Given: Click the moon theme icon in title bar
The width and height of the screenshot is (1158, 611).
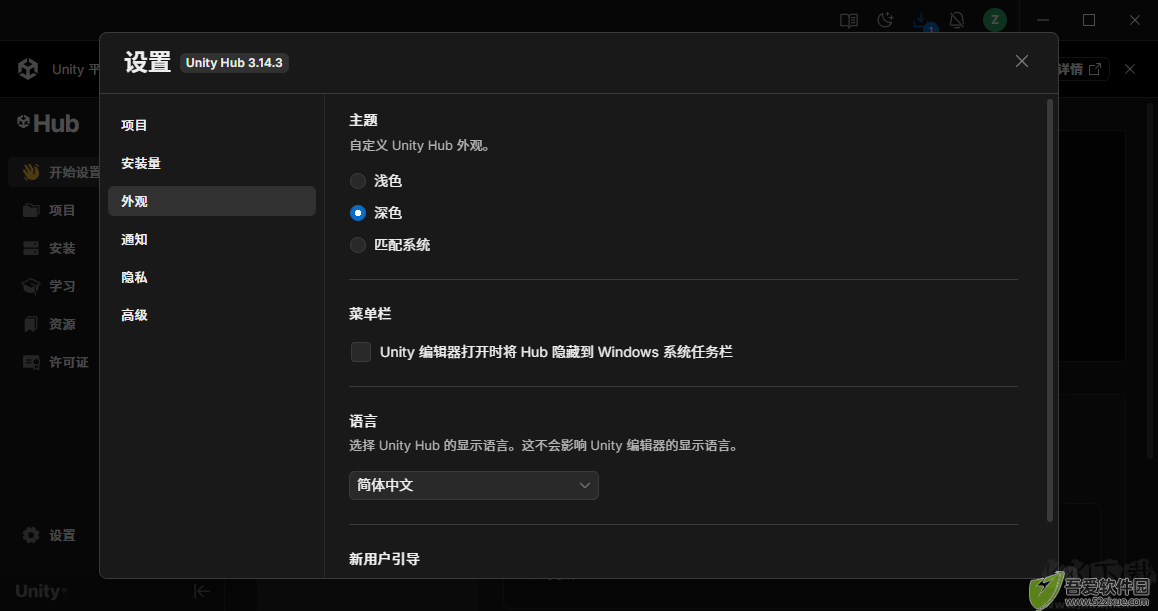Looking at the screenshot, I should tap(885, 21).
